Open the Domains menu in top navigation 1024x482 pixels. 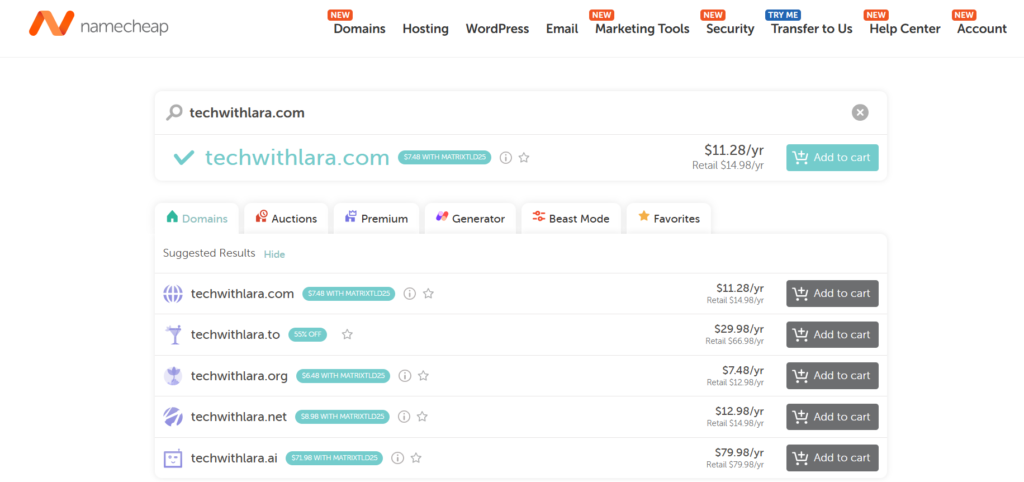coord(359,29)
